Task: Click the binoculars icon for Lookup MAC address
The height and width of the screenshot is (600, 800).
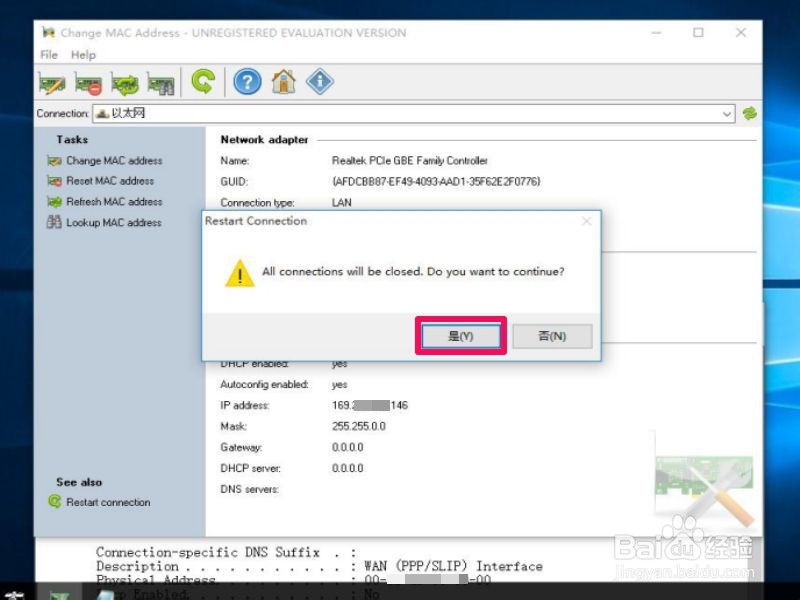Action: 54,222
